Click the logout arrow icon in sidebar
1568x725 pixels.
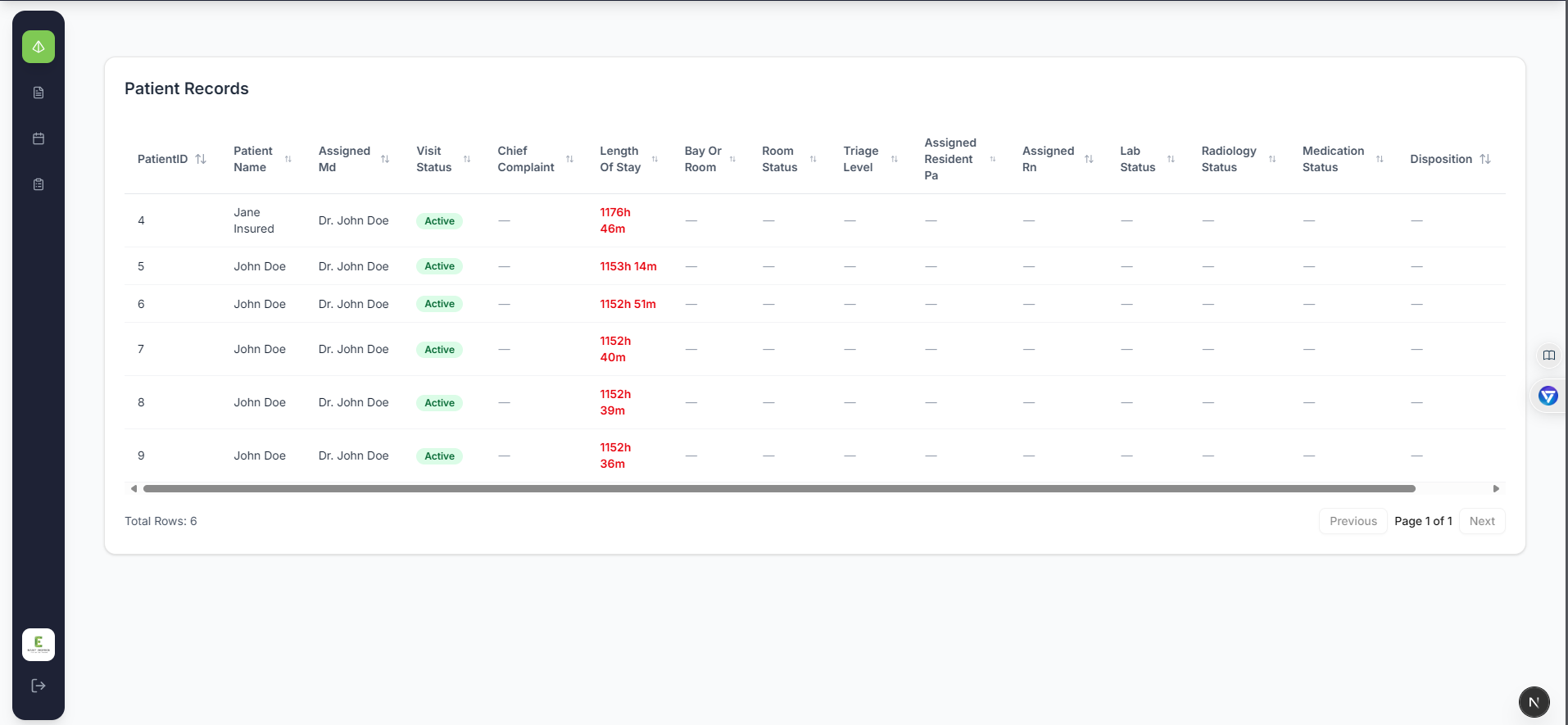pyautogui.click(x=39, y=686)
